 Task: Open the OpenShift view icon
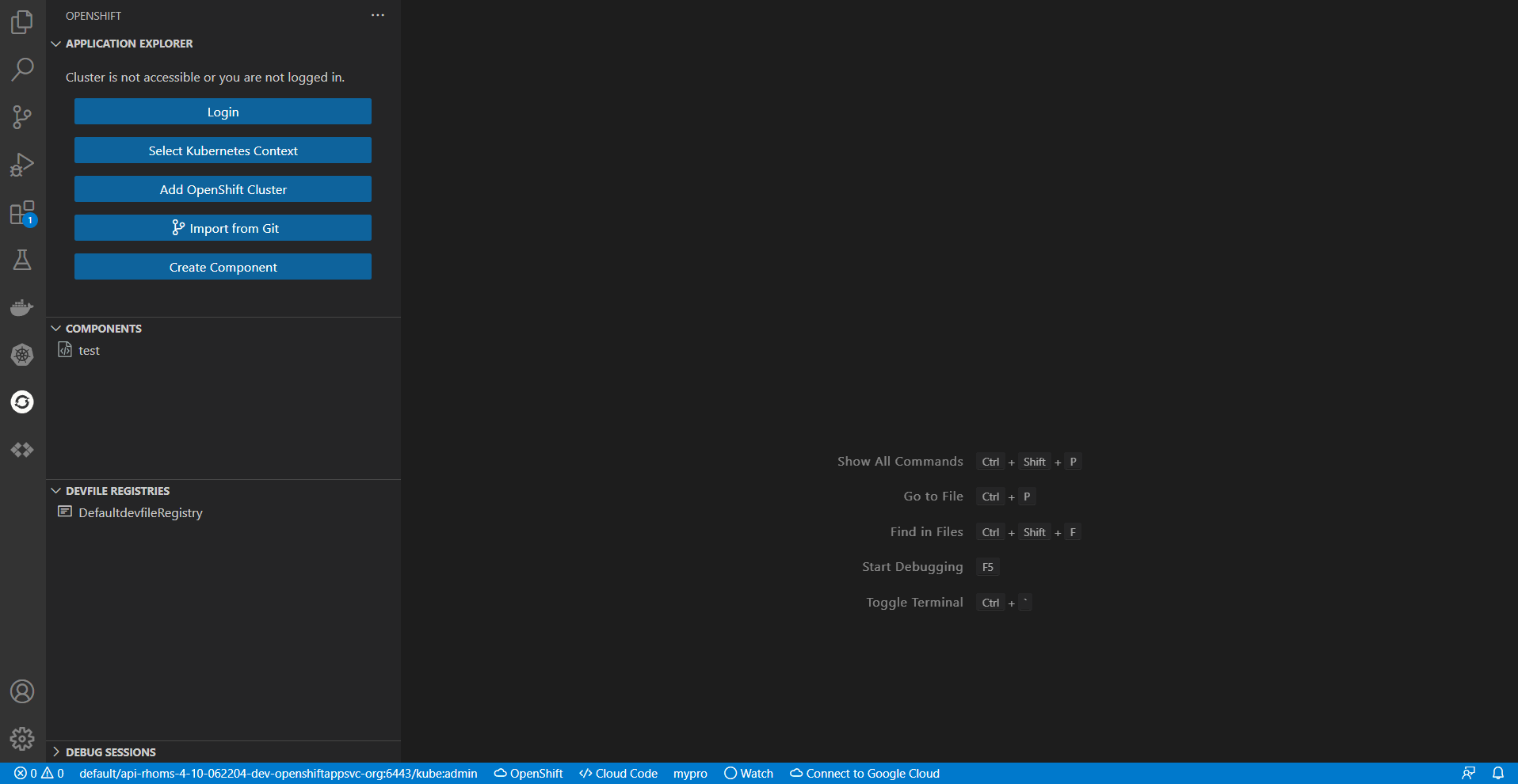point(22,402)
